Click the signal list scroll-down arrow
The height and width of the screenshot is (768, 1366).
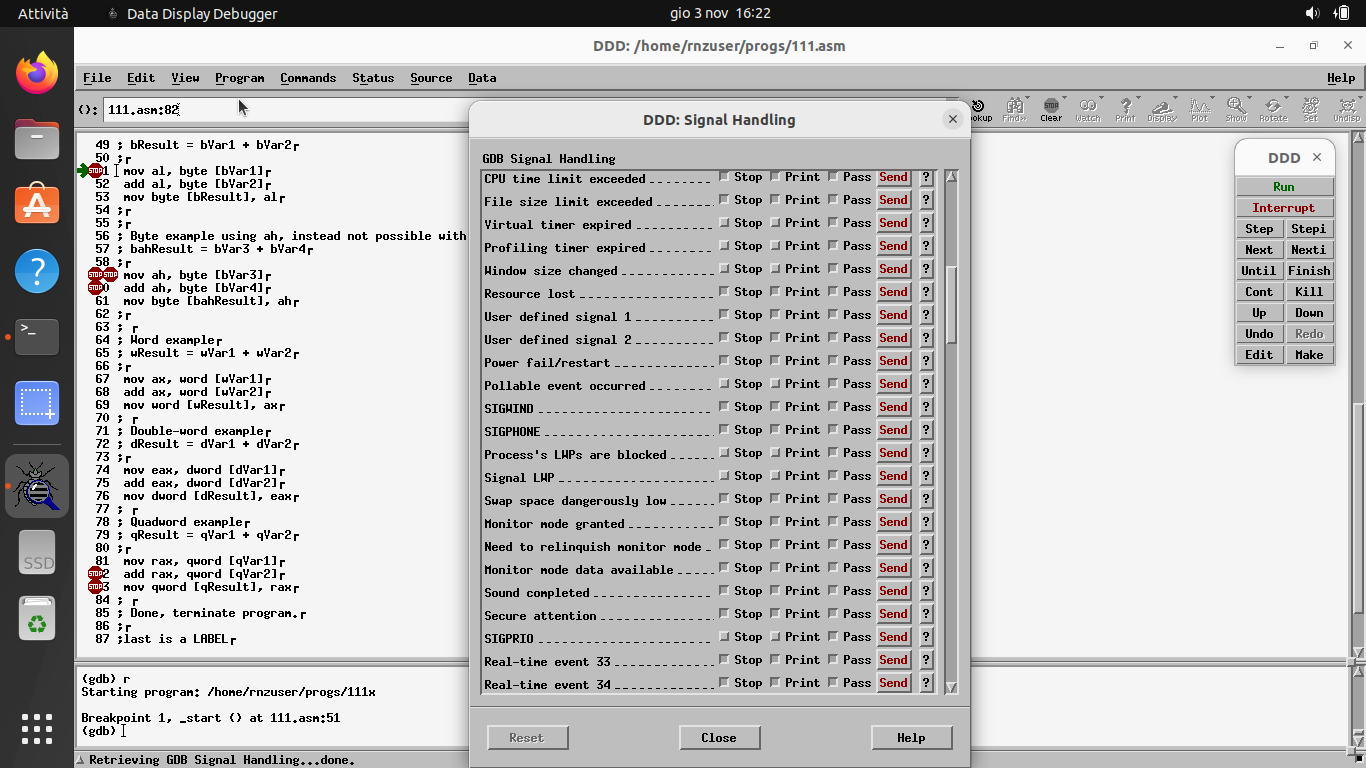click(951, 687)
